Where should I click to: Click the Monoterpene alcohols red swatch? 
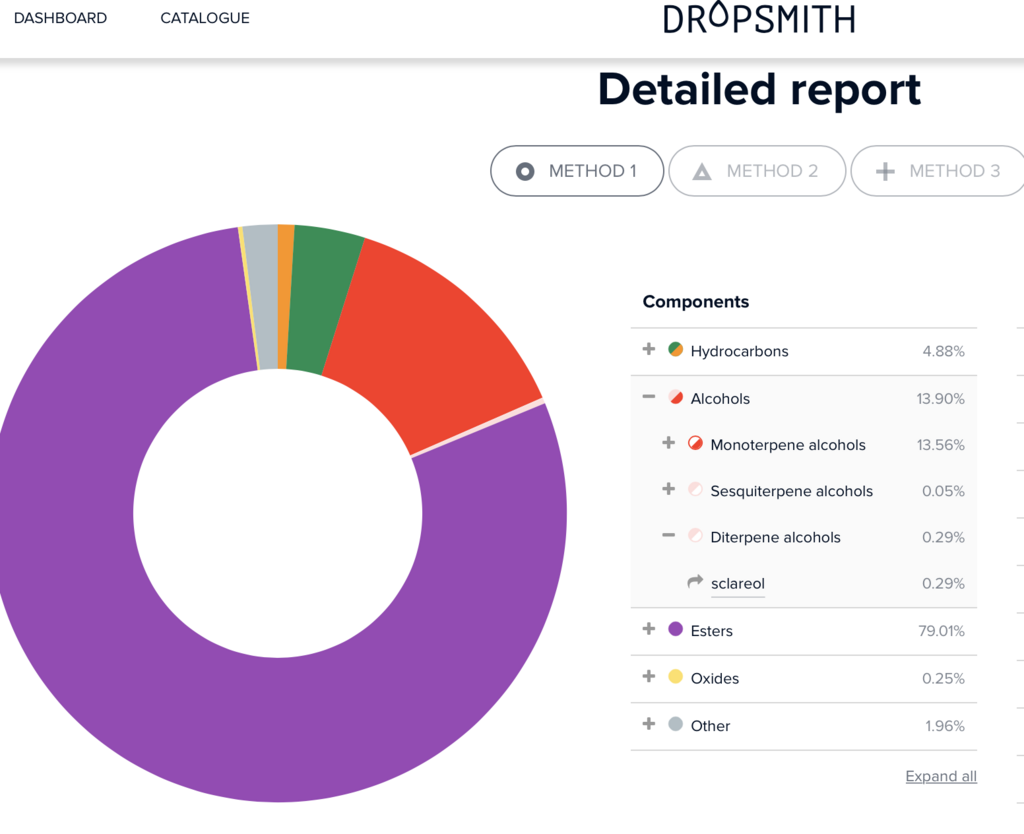[x=695, y=443]
